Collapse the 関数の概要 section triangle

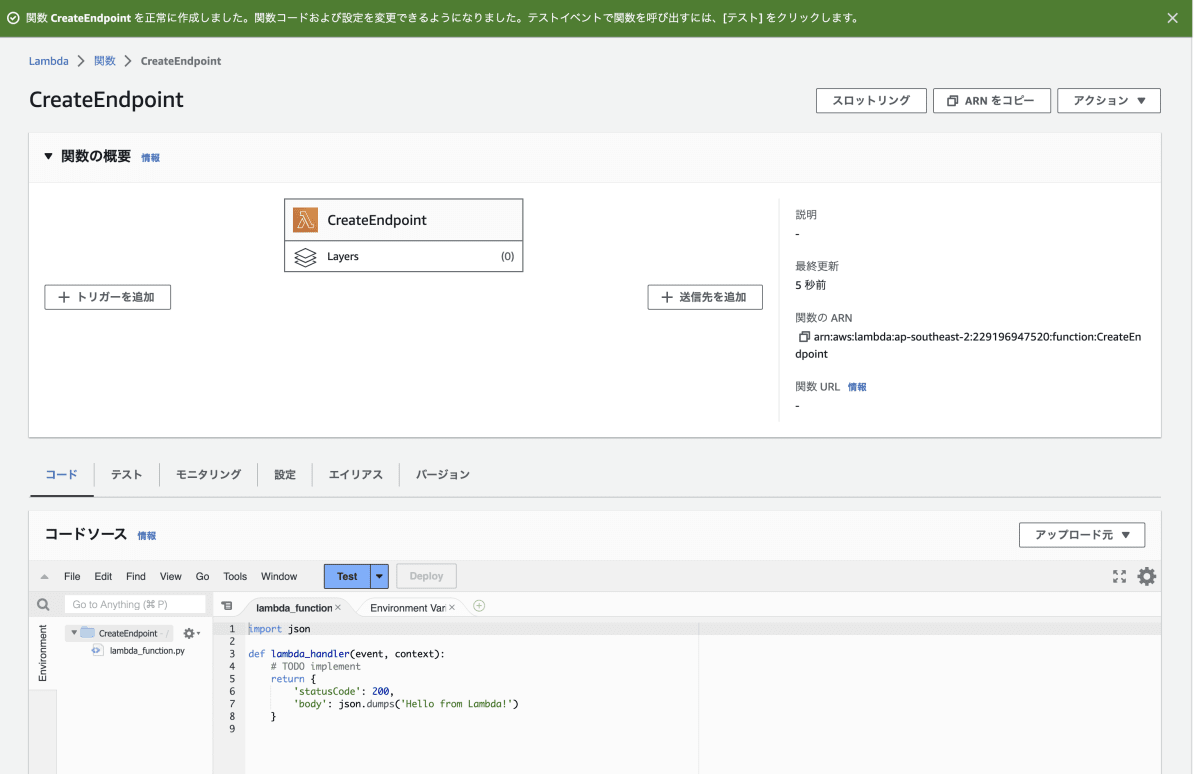pos(48,157)
